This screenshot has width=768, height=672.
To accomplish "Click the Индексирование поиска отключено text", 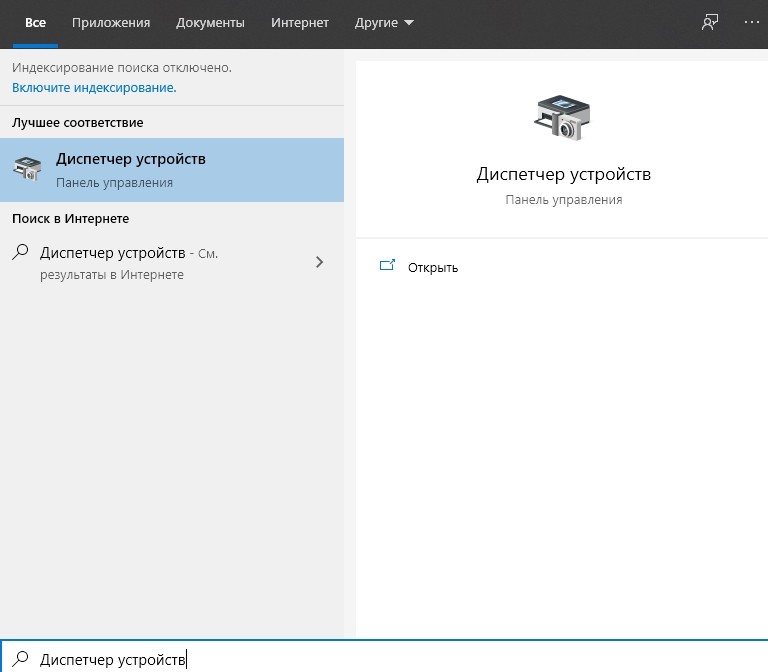I will click(121, 68).
